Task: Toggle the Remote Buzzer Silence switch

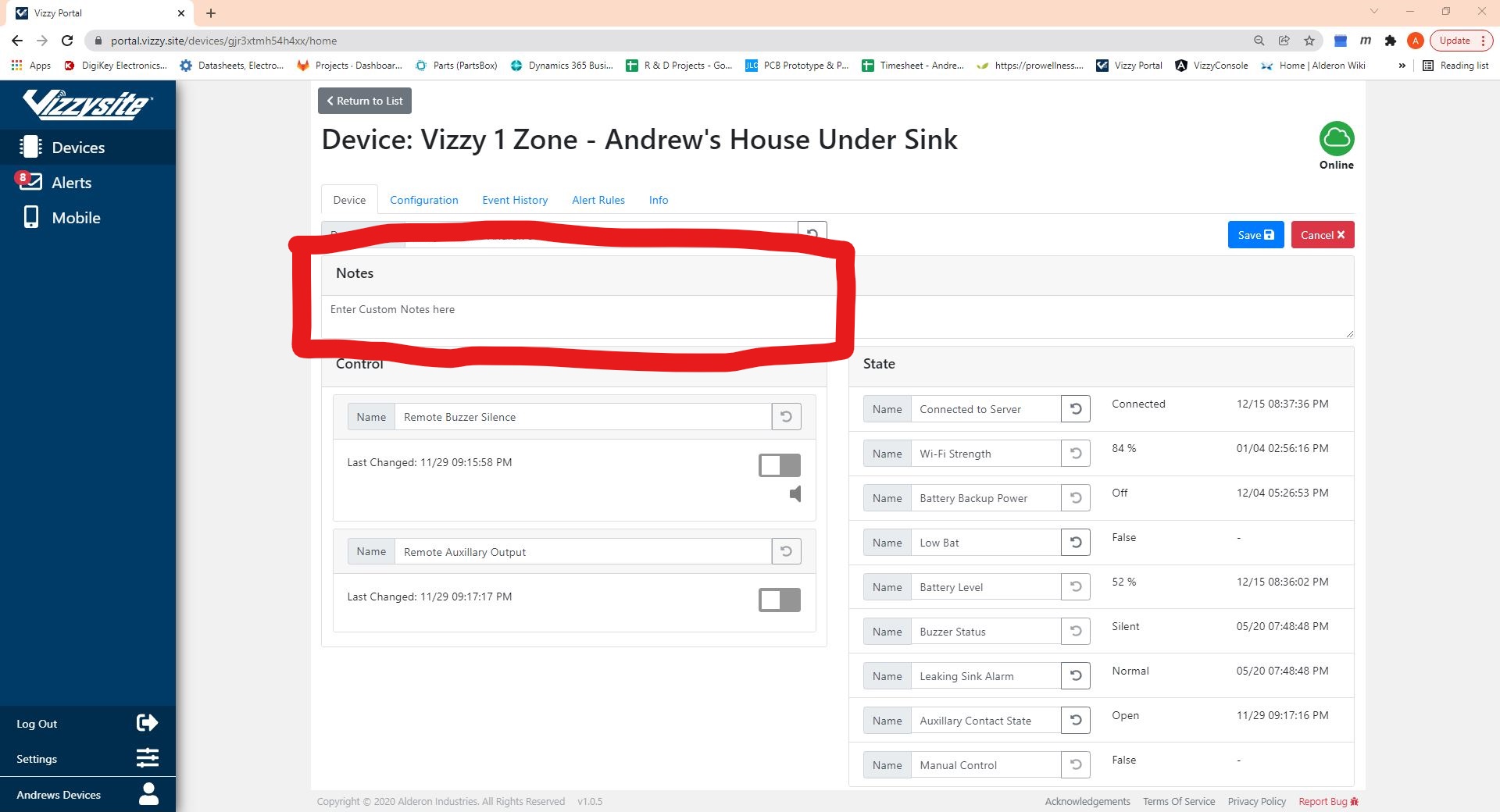Action: click(780, 465)
